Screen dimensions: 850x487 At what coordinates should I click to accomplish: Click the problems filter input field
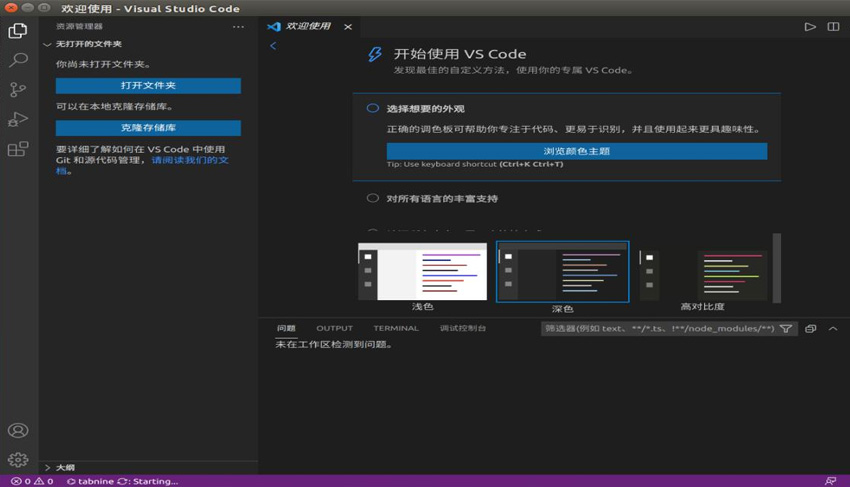click(660, 329)
